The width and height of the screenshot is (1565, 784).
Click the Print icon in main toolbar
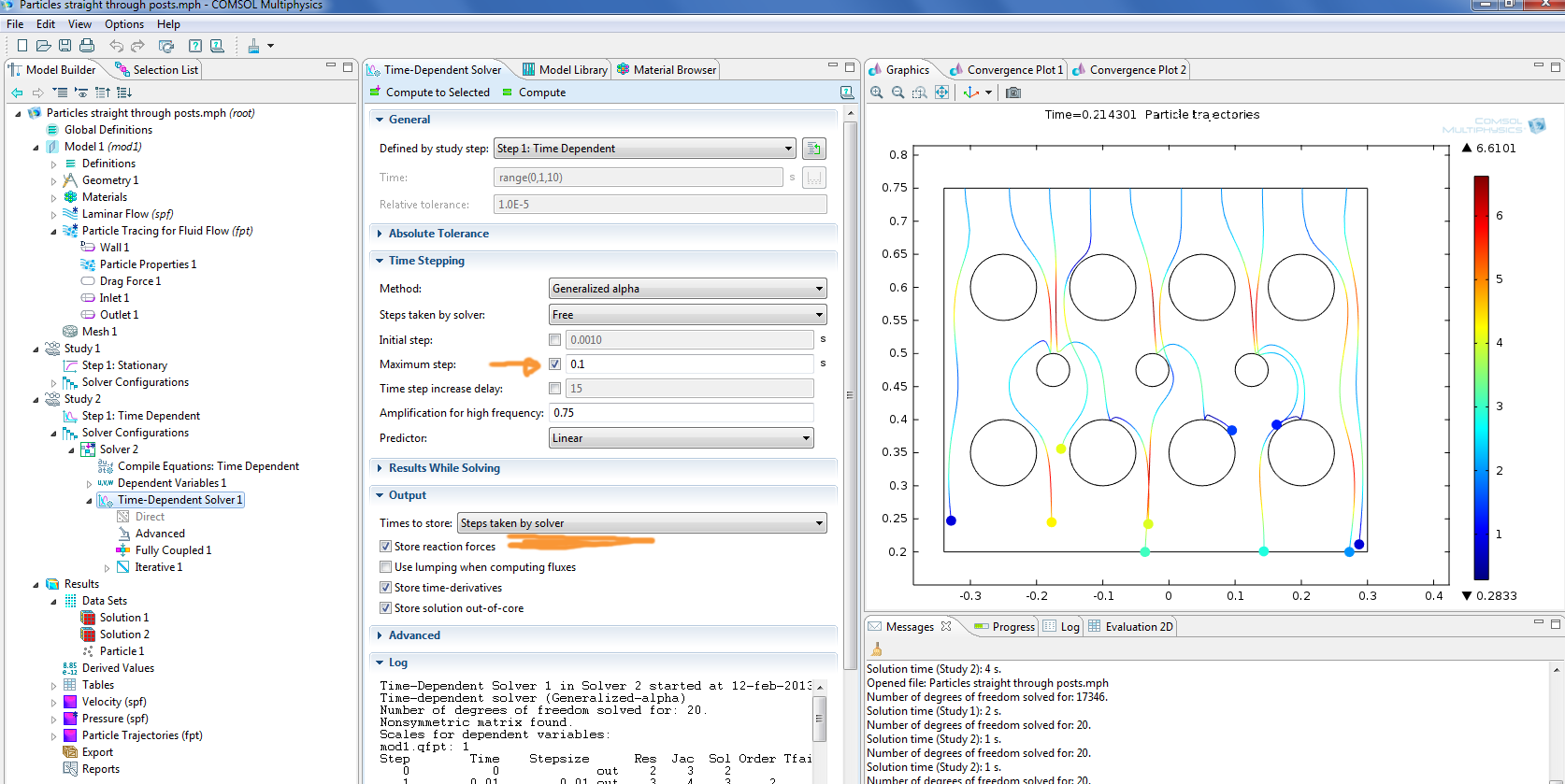(x=87, y=46)
